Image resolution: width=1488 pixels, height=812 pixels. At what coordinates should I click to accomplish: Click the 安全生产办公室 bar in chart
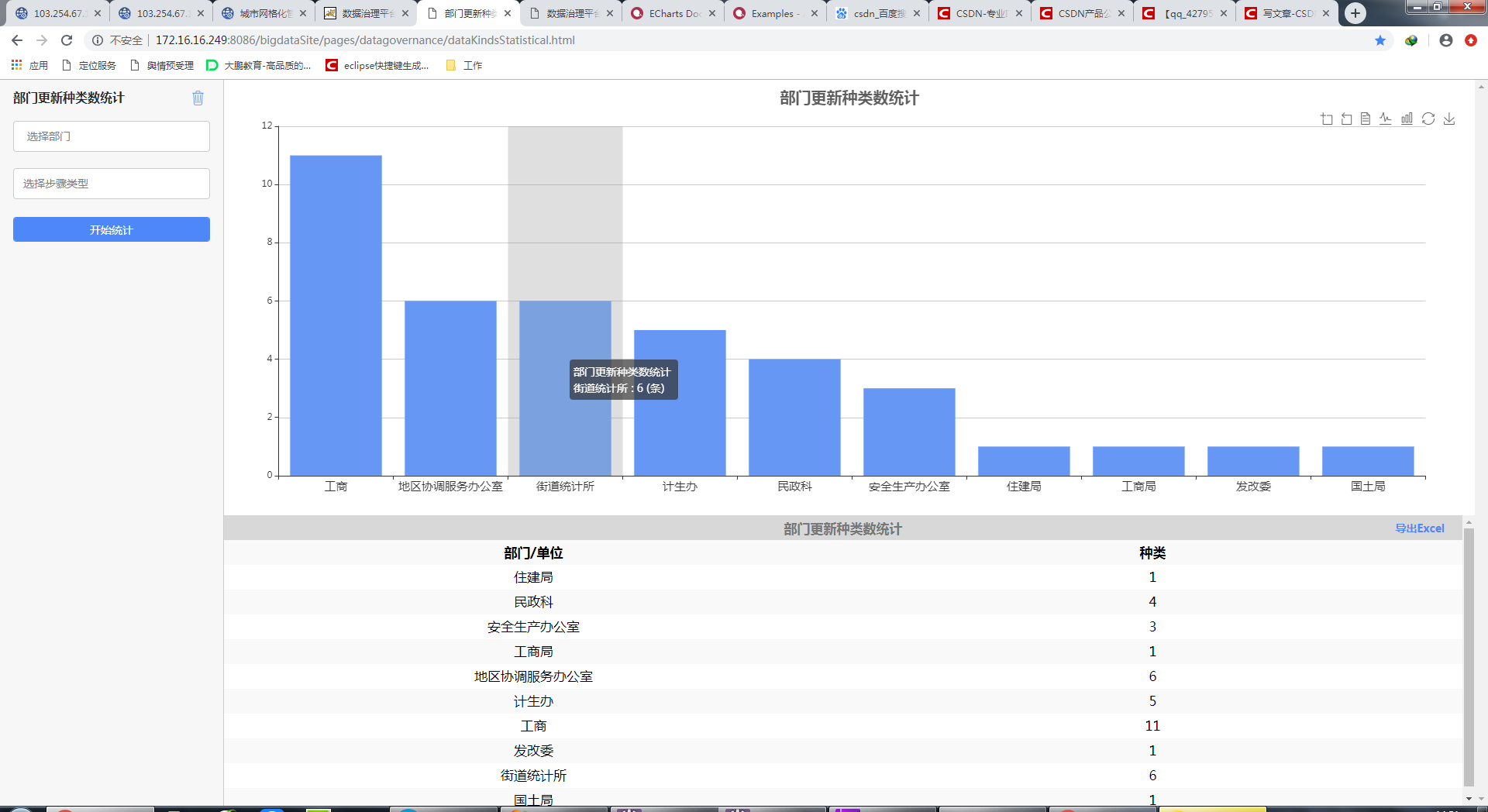(909, 432)
